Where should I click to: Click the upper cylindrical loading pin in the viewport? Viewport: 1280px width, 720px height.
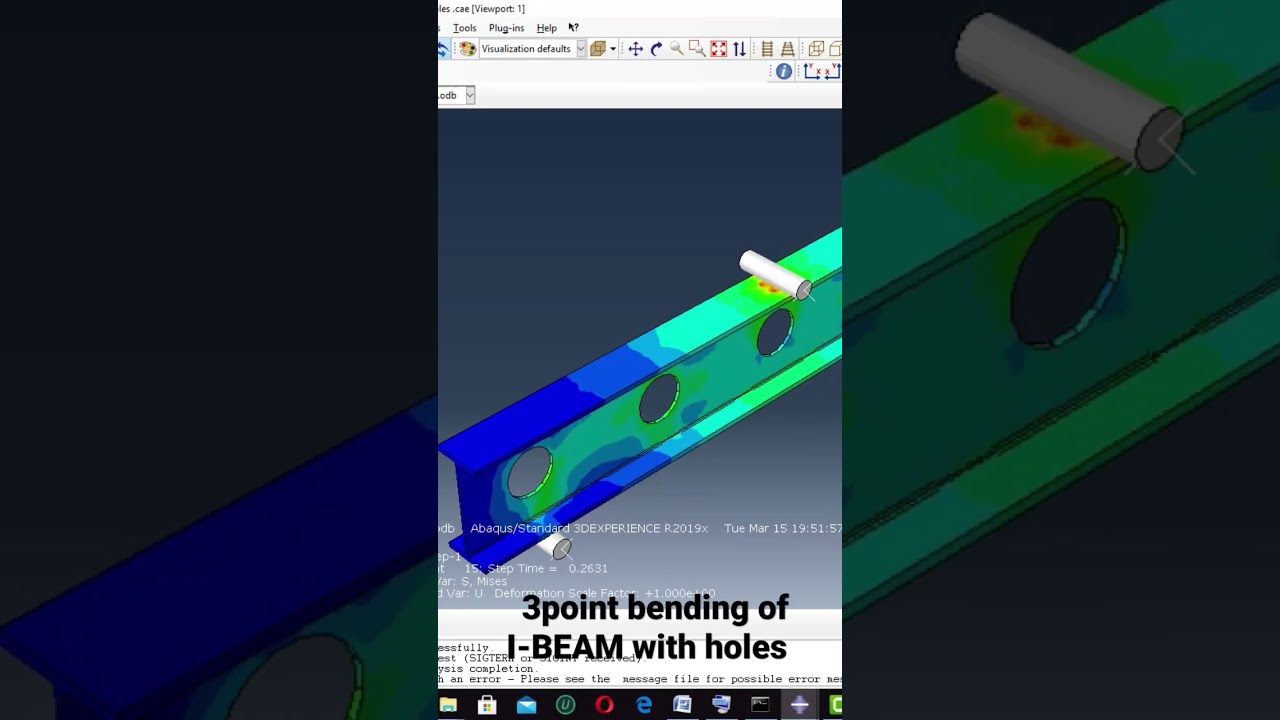click(775, 275)
